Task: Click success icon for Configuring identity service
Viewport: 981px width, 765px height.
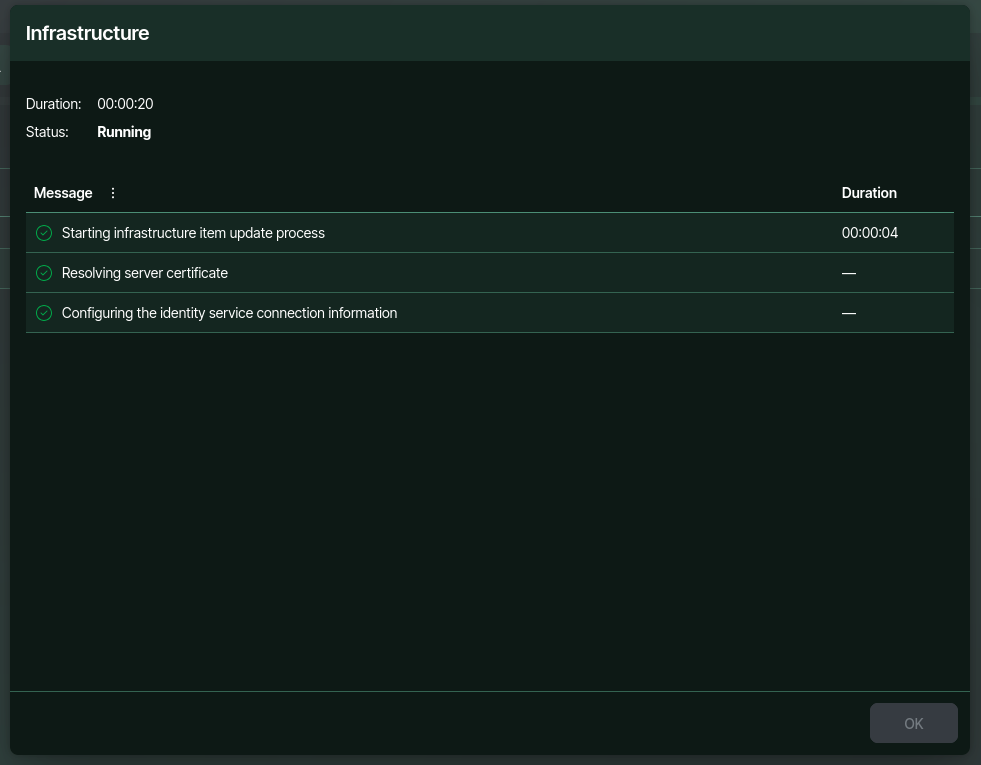Action: pyautogui.click(x=44, y=313)
